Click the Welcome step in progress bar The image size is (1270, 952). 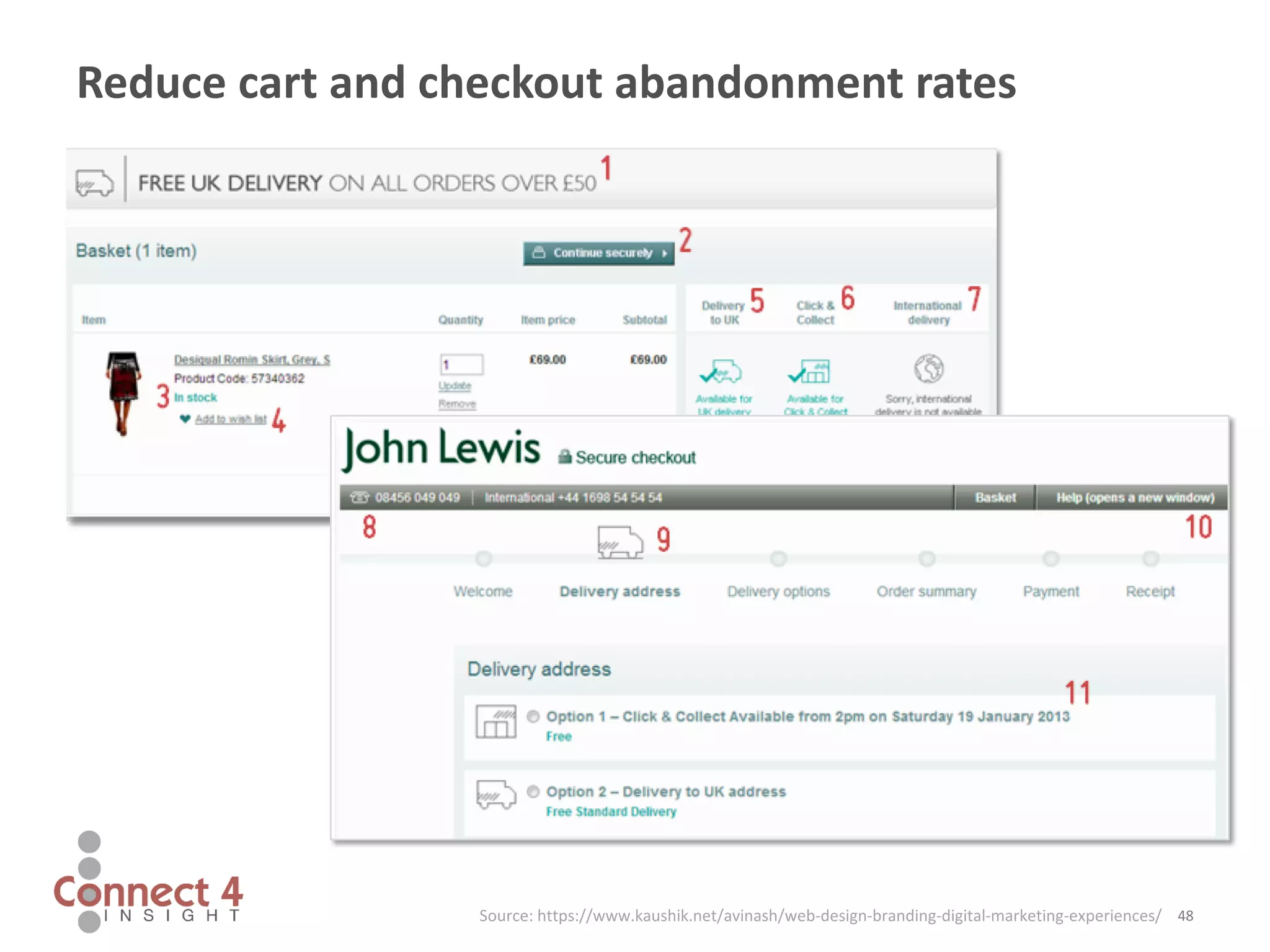point(483,591)
